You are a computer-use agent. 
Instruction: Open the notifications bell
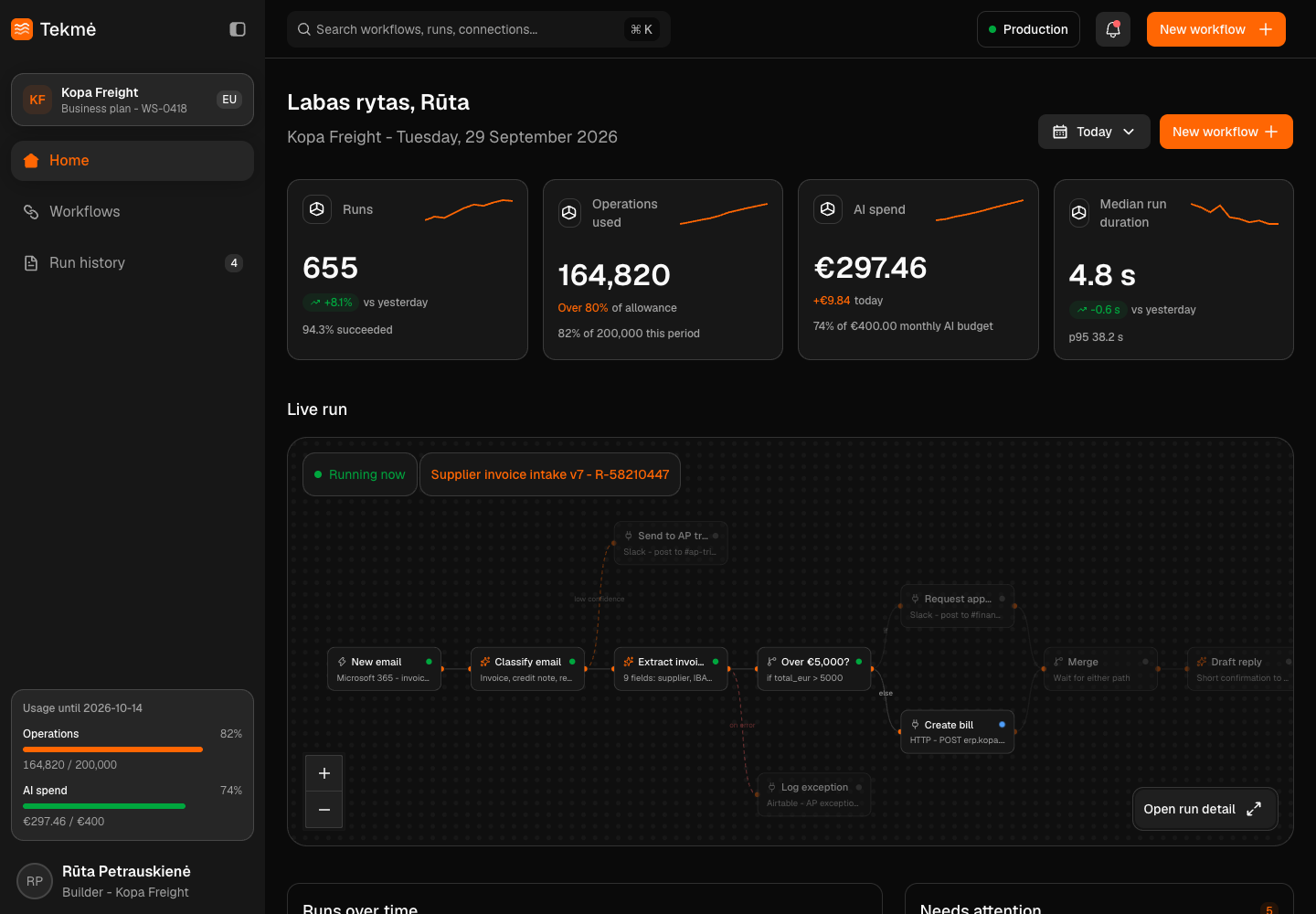[x=1113, y=29]
